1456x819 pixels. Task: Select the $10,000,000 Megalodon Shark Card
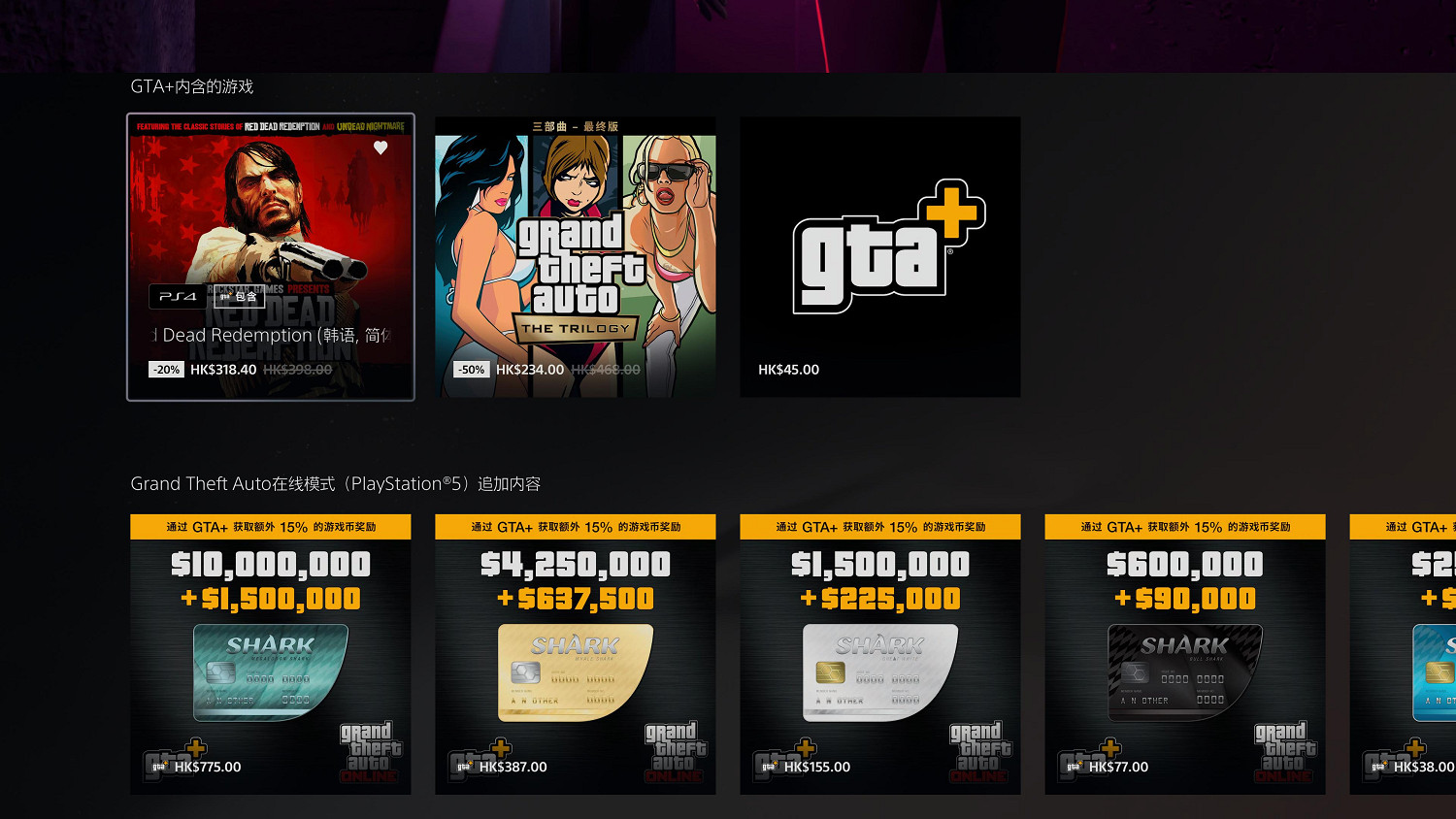[x=271, y=654]
